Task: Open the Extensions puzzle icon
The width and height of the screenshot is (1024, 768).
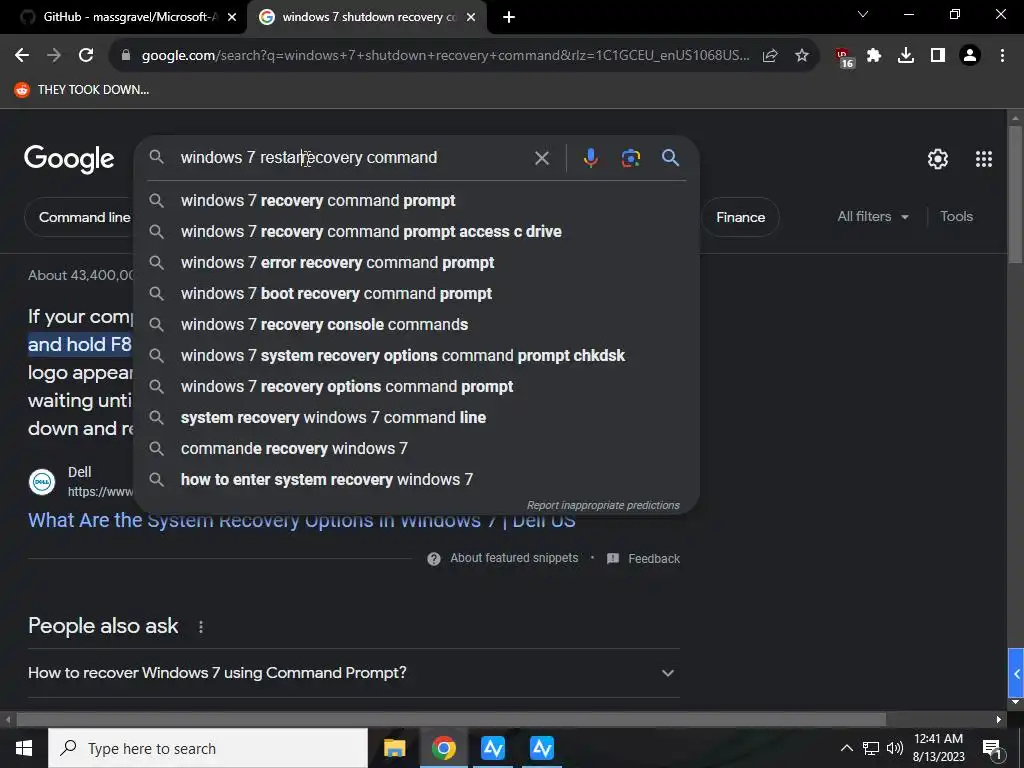Action: point(874,56)
